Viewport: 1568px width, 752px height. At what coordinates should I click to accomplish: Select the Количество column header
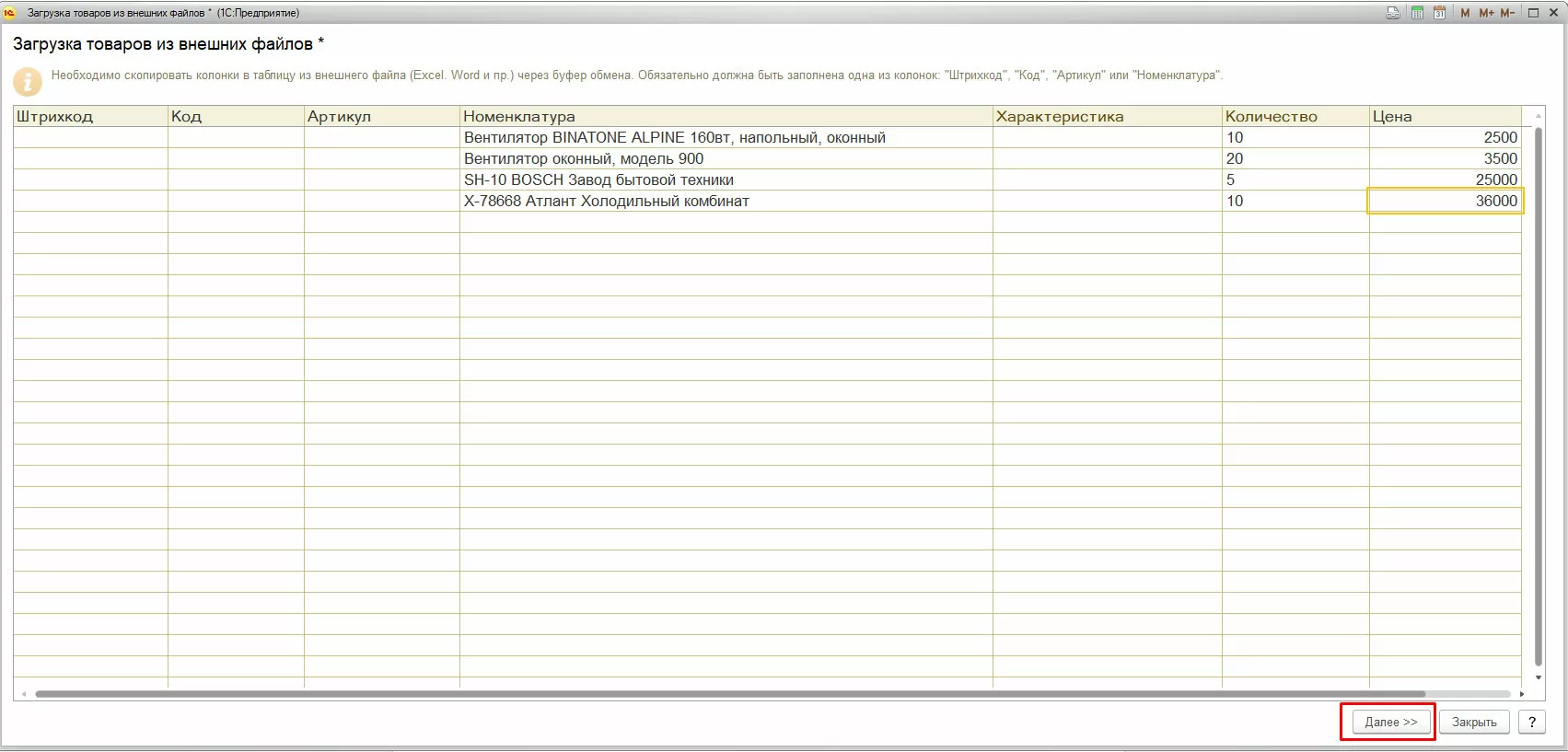1295,116
